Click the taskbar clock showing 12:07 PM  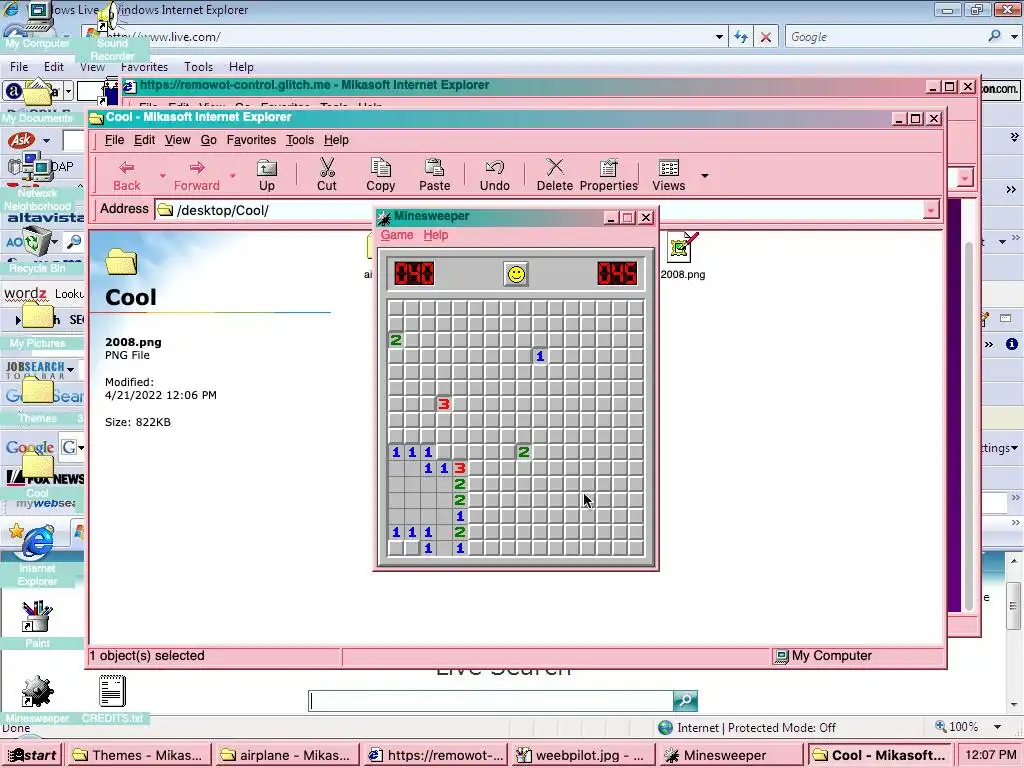tap(989, 755)
